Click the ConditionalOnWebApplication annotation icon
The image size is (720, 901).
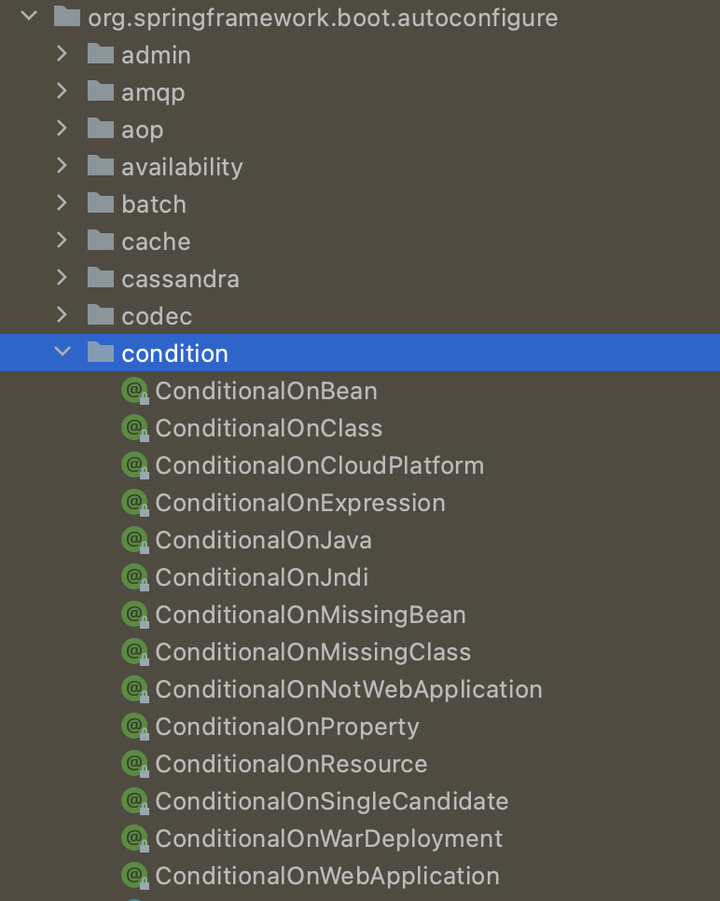click(x=134, y=876)
